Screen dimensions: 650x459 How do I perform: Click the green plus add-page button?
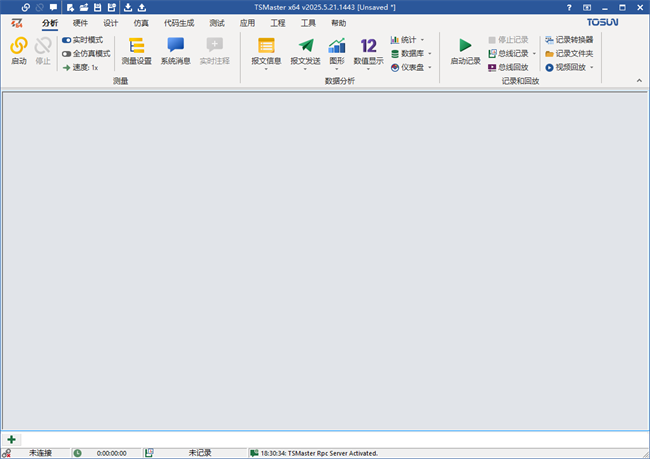[11, 439]
